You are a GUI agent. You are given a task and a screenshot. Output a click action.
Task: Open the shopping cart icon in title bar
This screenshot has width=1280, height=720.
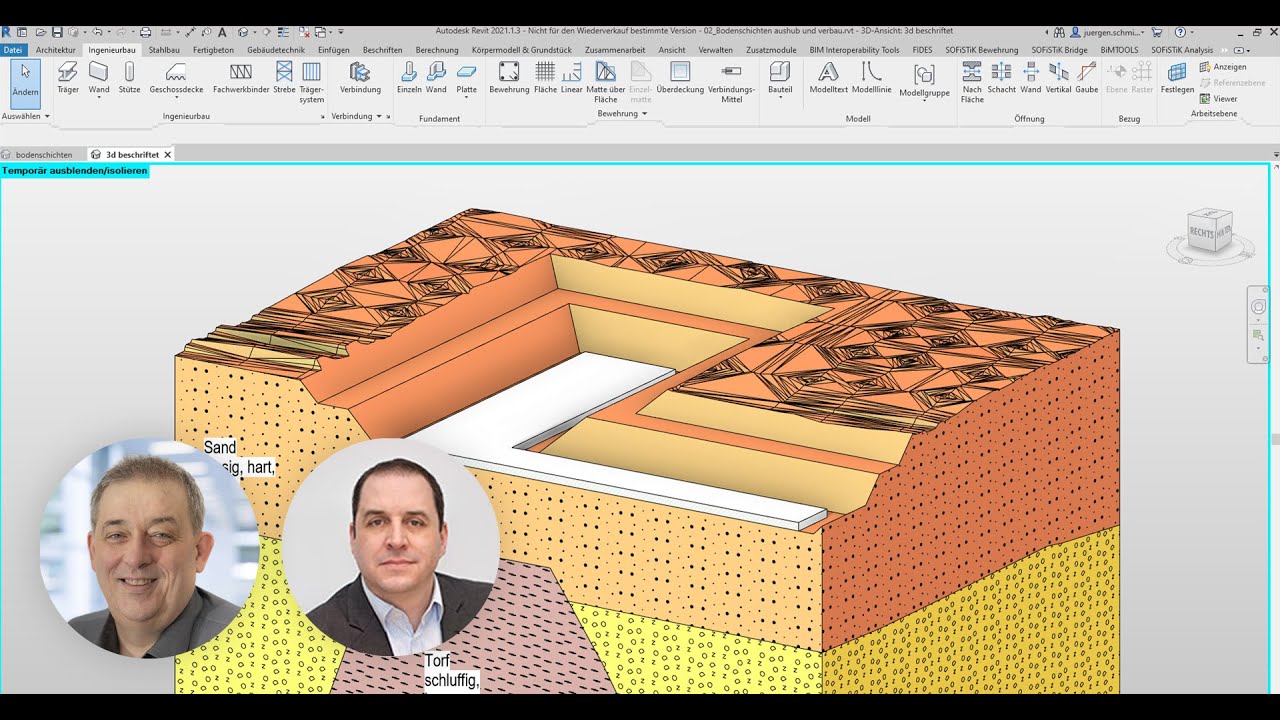coord(1159,32)
